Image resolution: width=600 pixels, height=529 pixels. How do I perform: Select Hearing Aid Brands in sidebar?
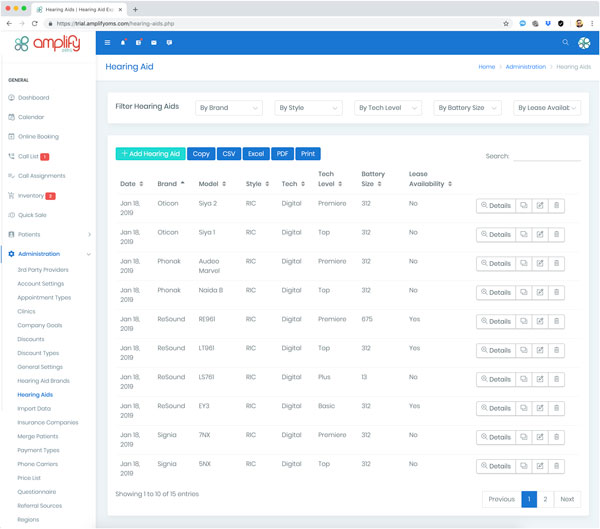[42, 381]
